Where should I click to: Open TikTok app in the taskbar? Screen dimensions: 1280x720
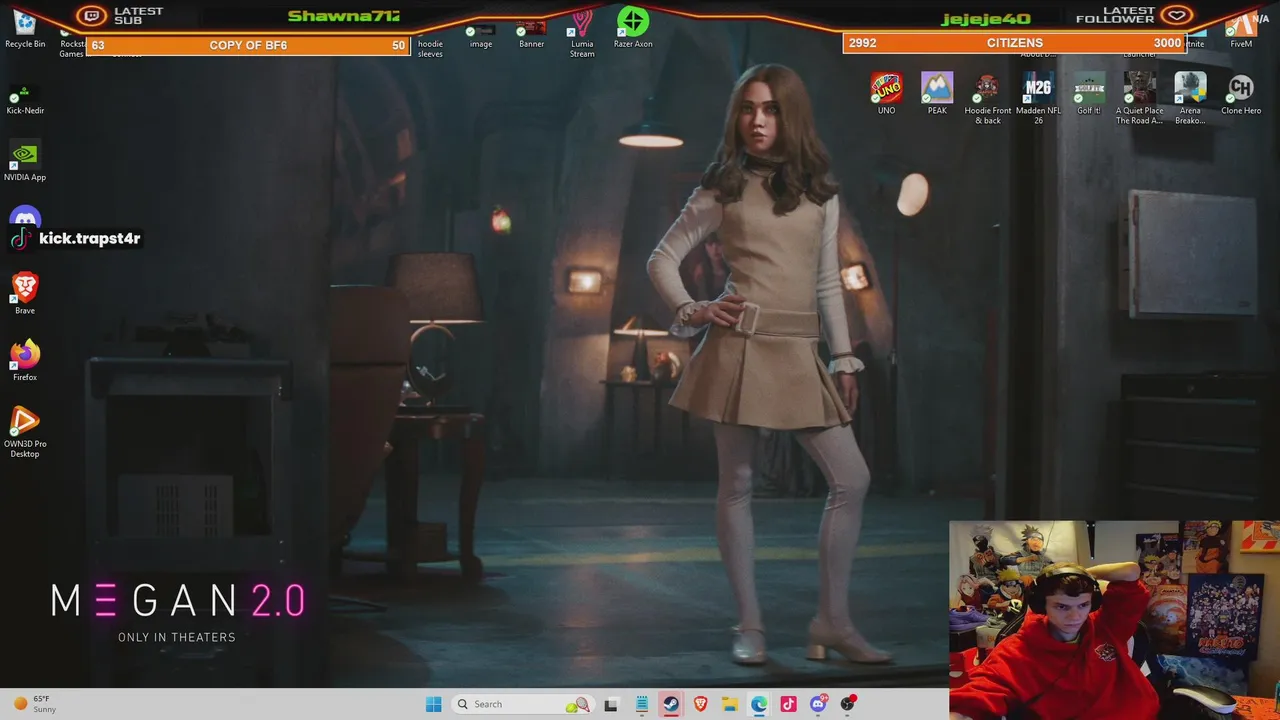tap(789, 704)
